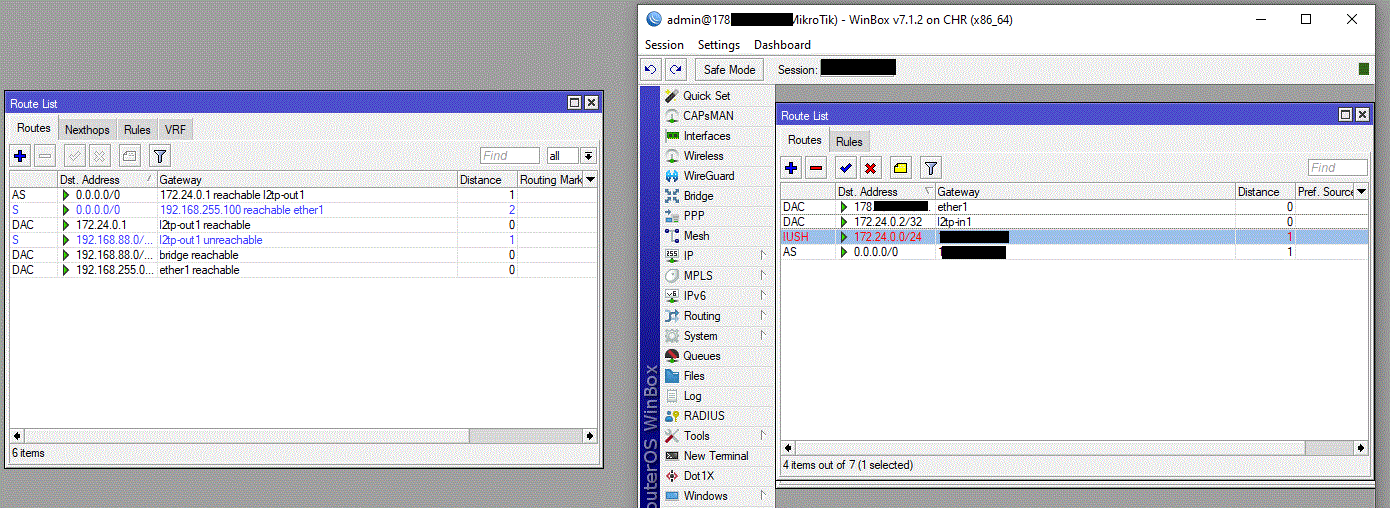Open WireGuard from the sidebar
This screenshot has height=508, width=1390.
(x=708, y=176)
